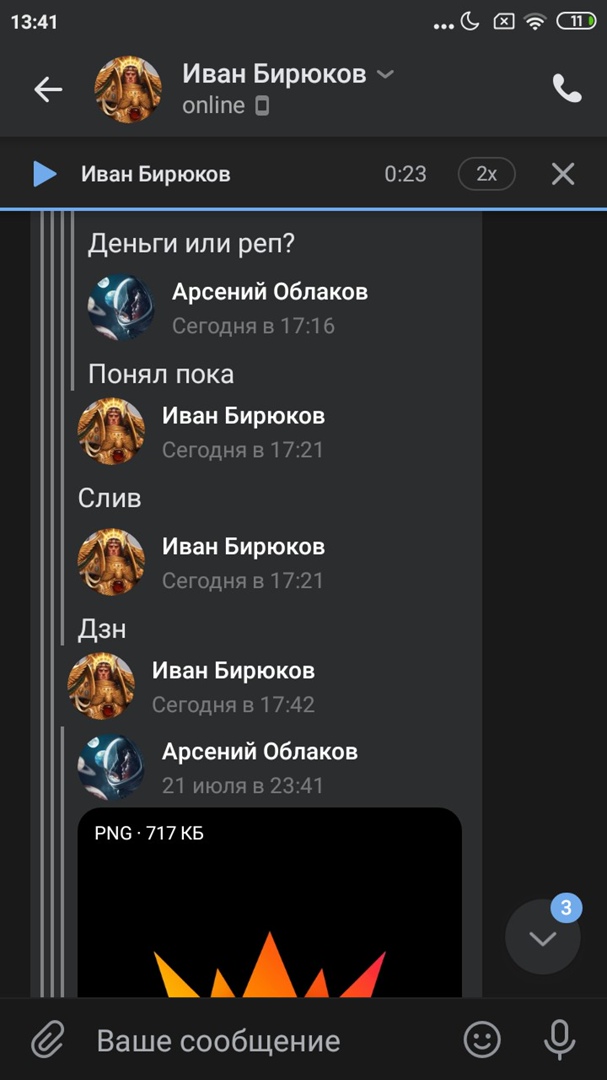
Task: Tap the mobile device icon beside online status
Action: (x=262, y=106)
